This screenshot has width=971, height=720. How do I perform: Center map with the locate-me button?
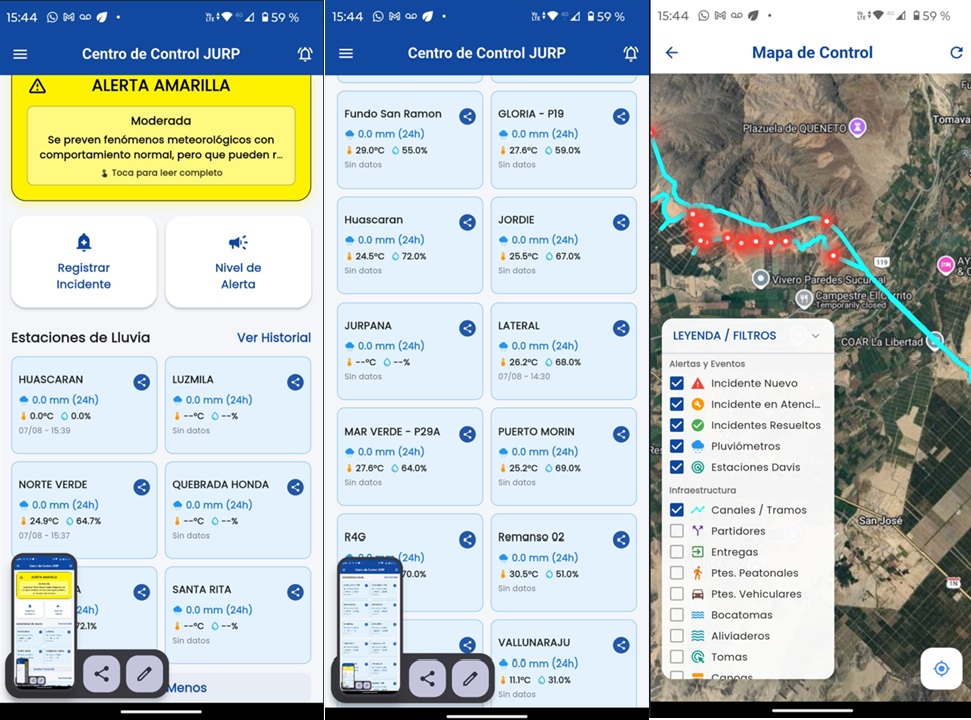[x=941, y=669]
